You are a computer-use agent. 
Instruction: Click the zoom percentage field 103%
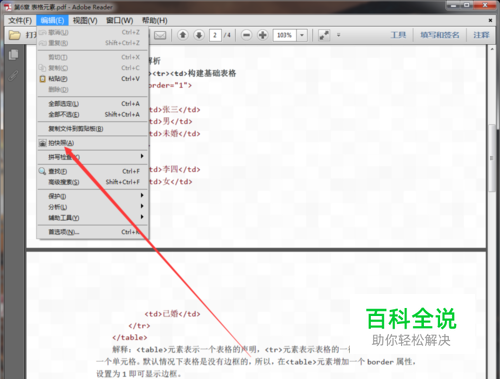tap(284, 35)
